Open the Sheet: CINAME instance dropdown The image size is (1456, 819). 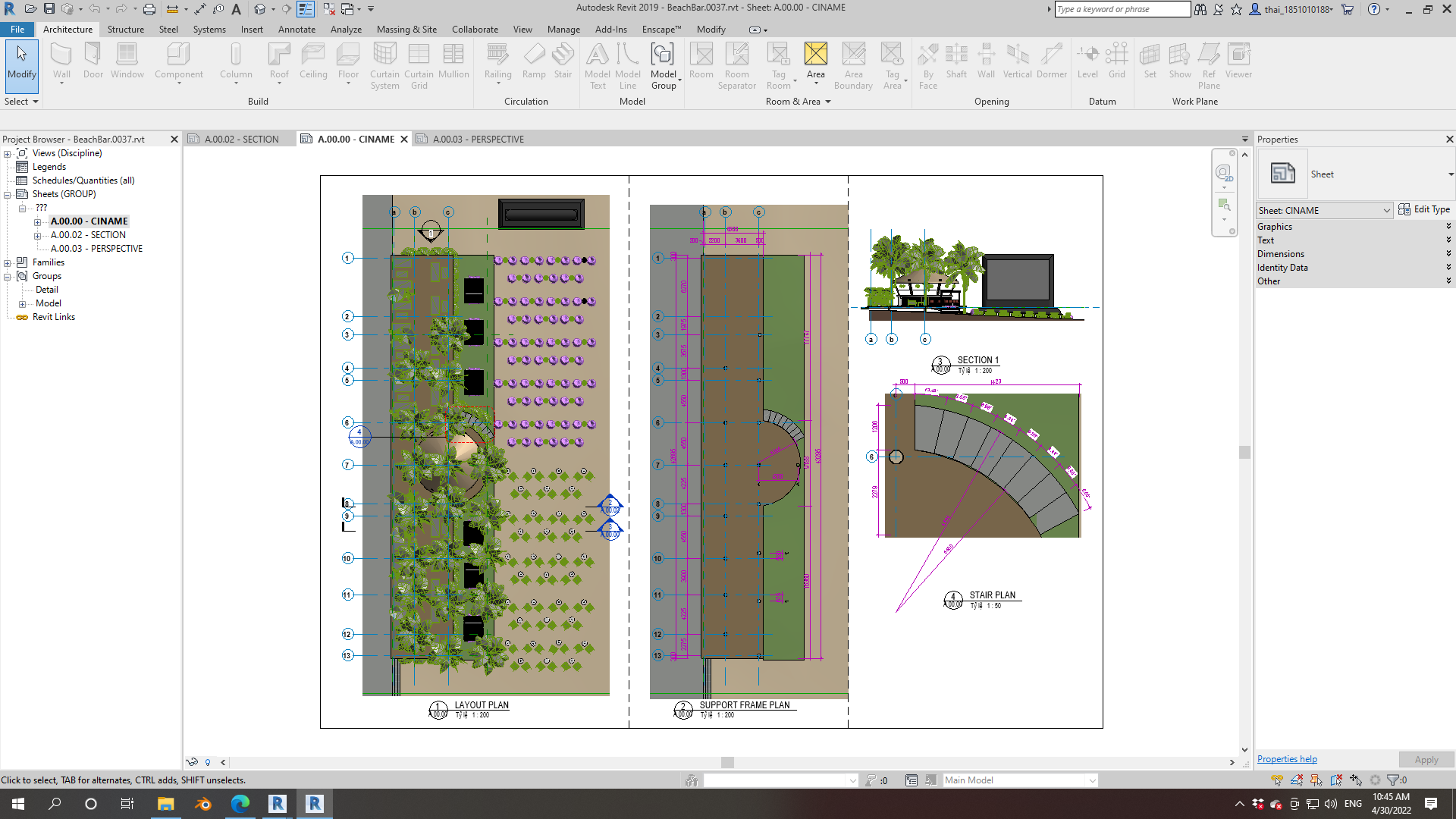(1324, 211)
